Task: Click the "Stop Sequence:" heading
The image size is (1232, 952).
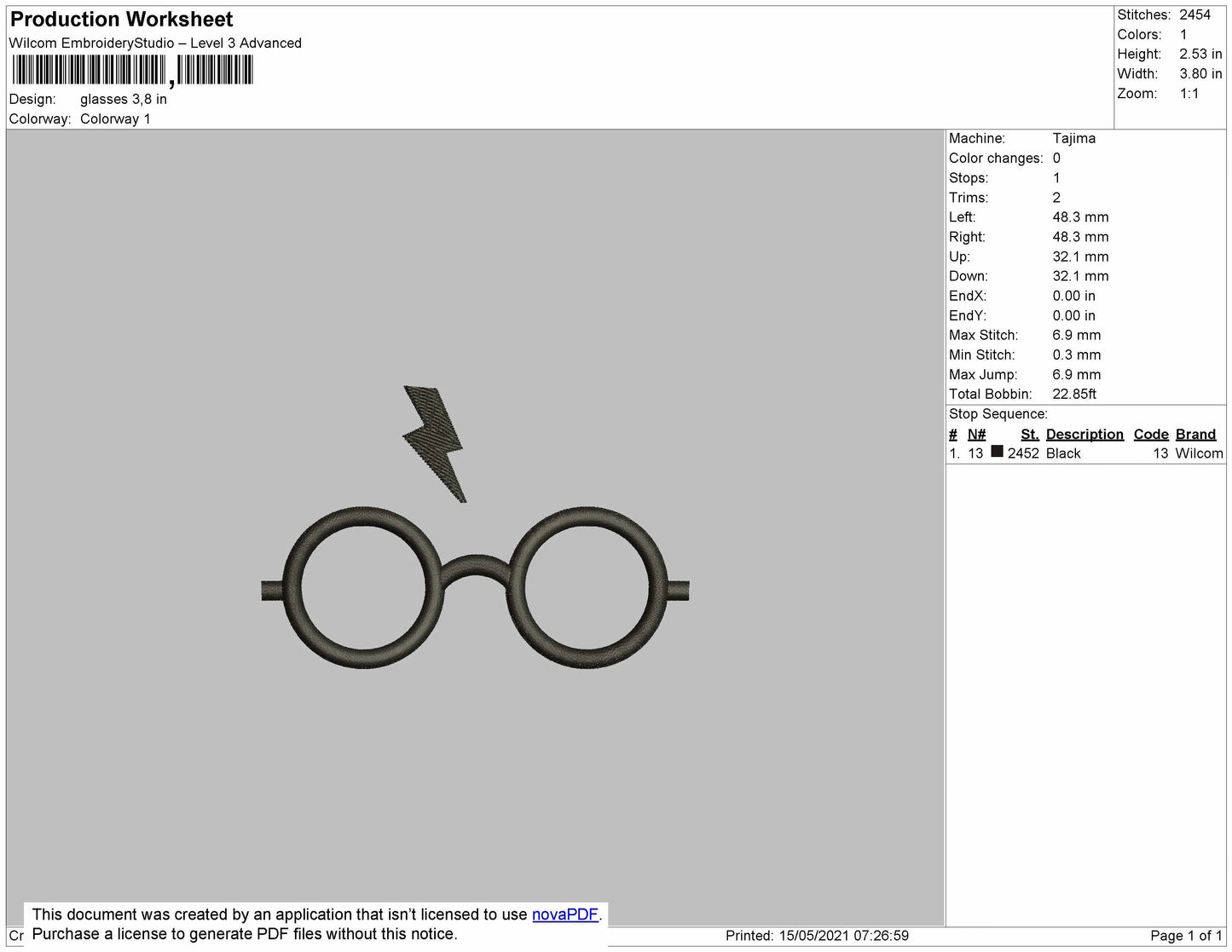Action: [x=998, y=414]
